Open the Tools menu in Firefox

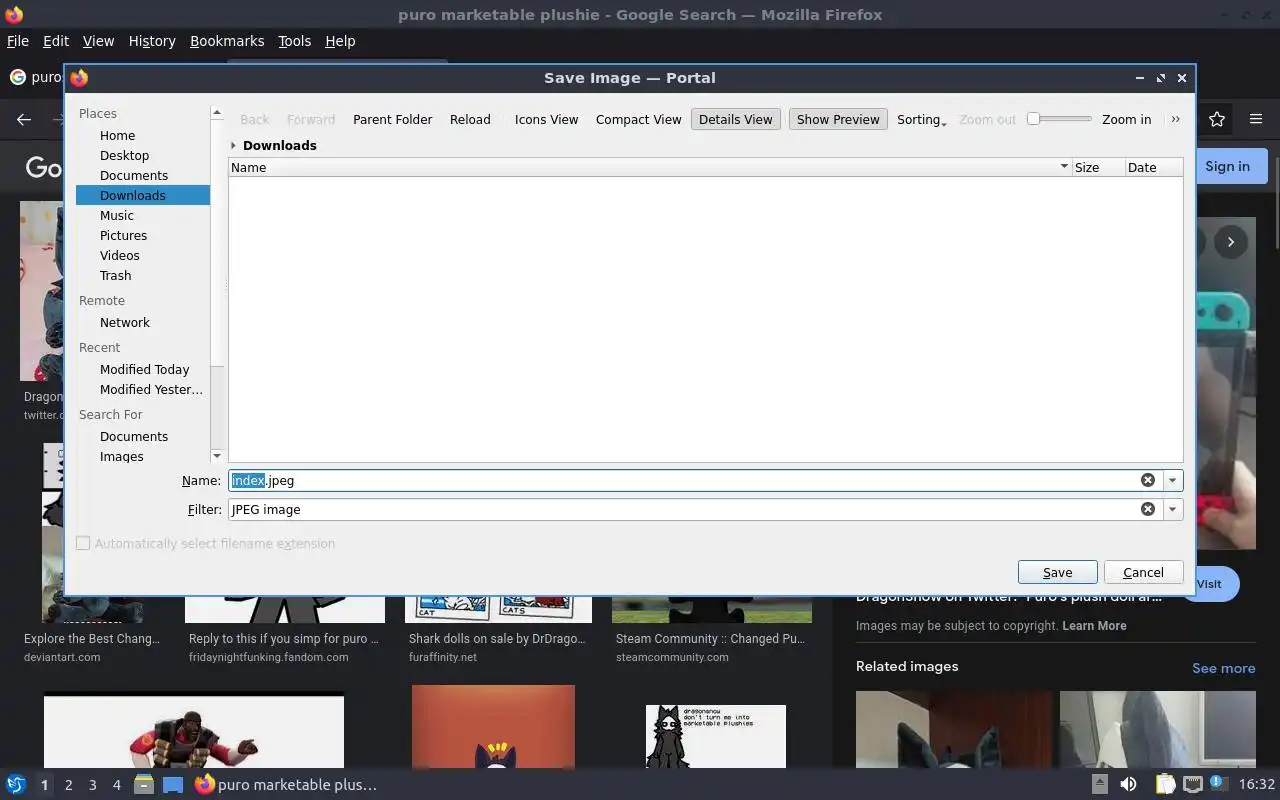294,41
